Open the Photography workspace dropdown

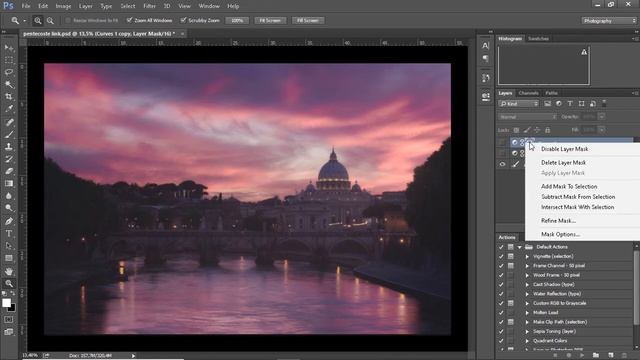click(x=609, y=20)
